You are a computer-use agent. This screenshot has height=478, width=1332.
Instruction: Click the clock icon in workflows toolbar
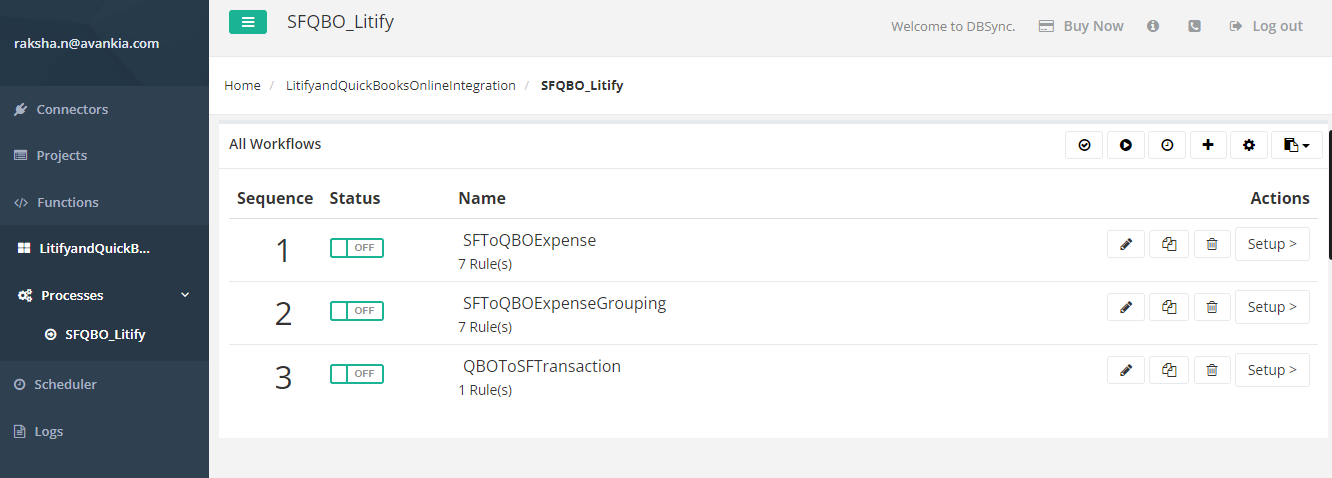pyautogui.click(x=1167, y=145)
